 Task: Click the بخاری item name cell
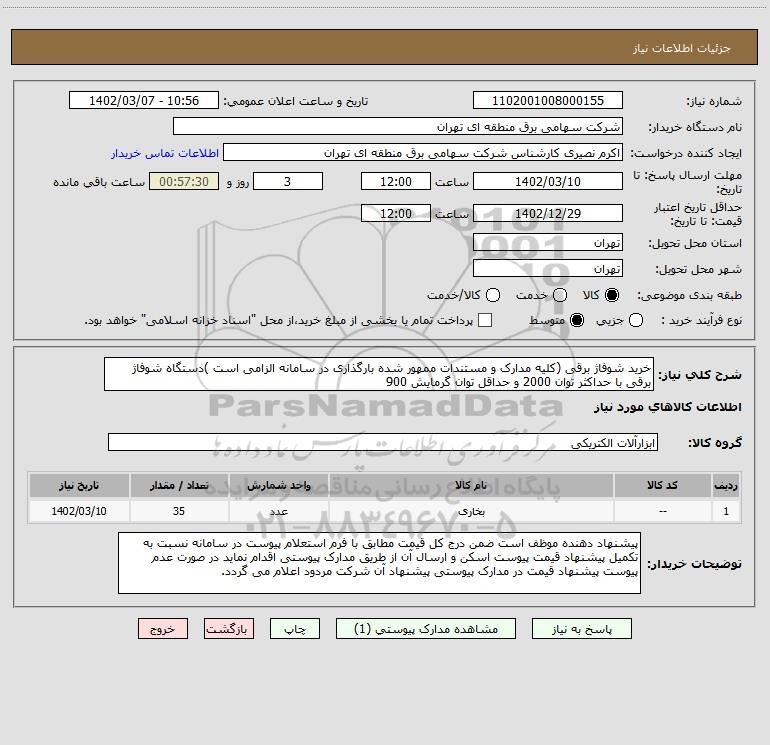471,511
